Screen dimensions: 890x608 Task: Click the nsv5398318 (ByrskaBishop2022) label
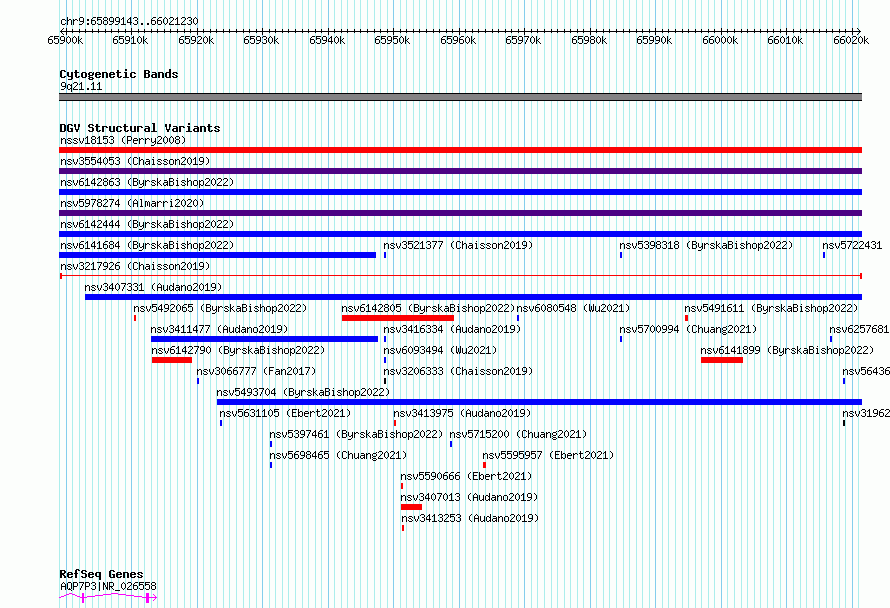(x=706, y=245)
